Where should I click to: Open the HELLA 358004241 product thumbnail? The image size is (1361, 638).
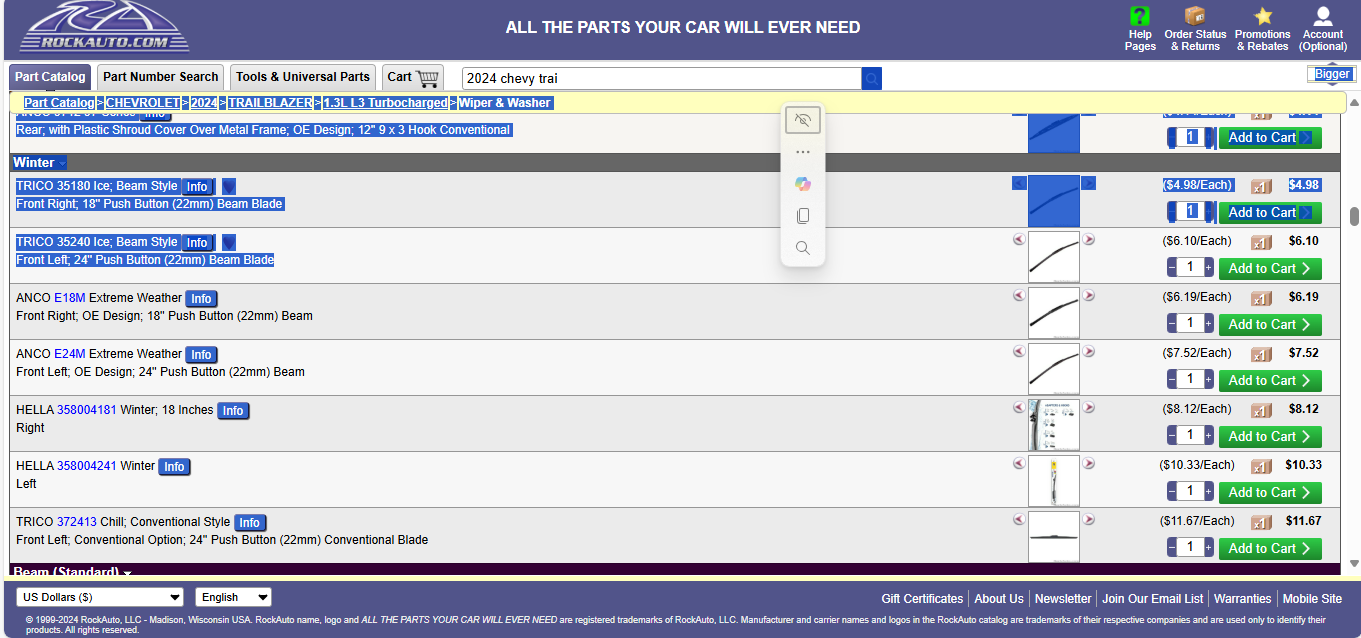(1054, 481)
